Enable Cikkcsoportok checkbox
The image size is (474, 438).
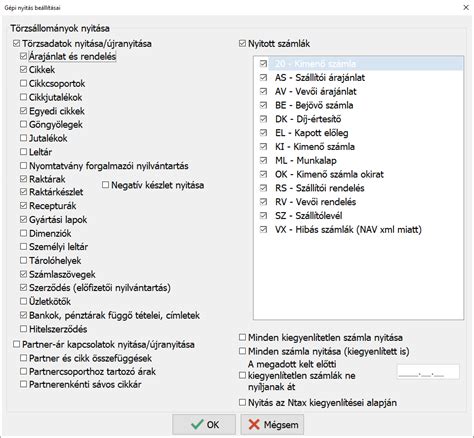[23, 83]
